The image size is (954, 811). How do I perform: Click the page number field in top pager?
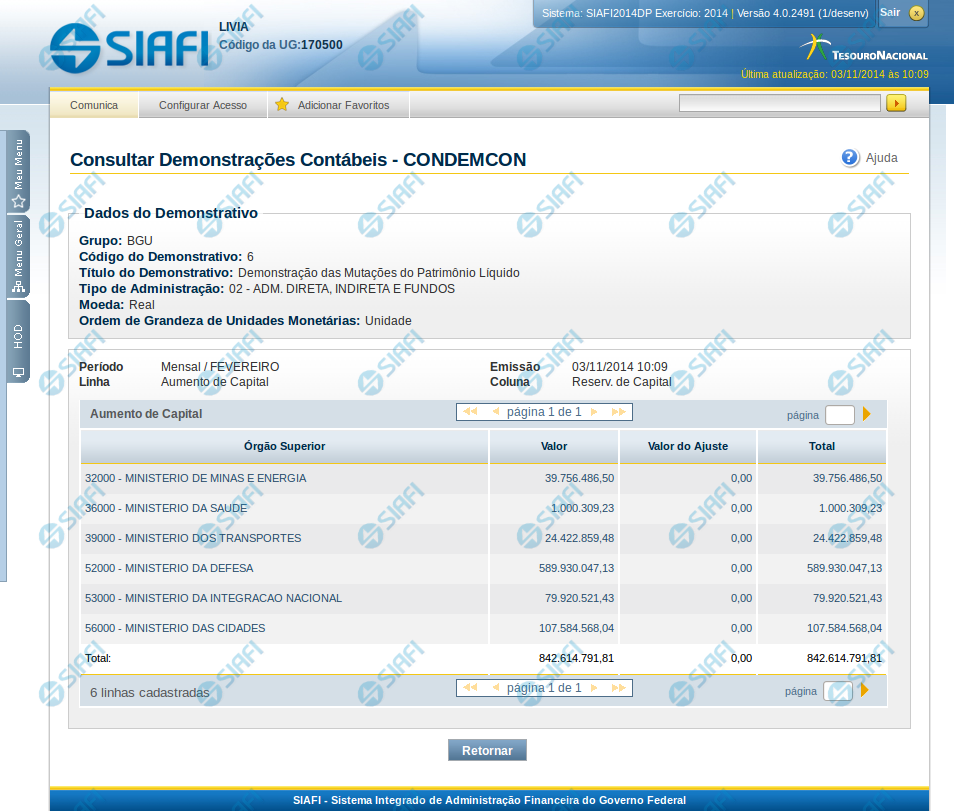pos(839,415)
